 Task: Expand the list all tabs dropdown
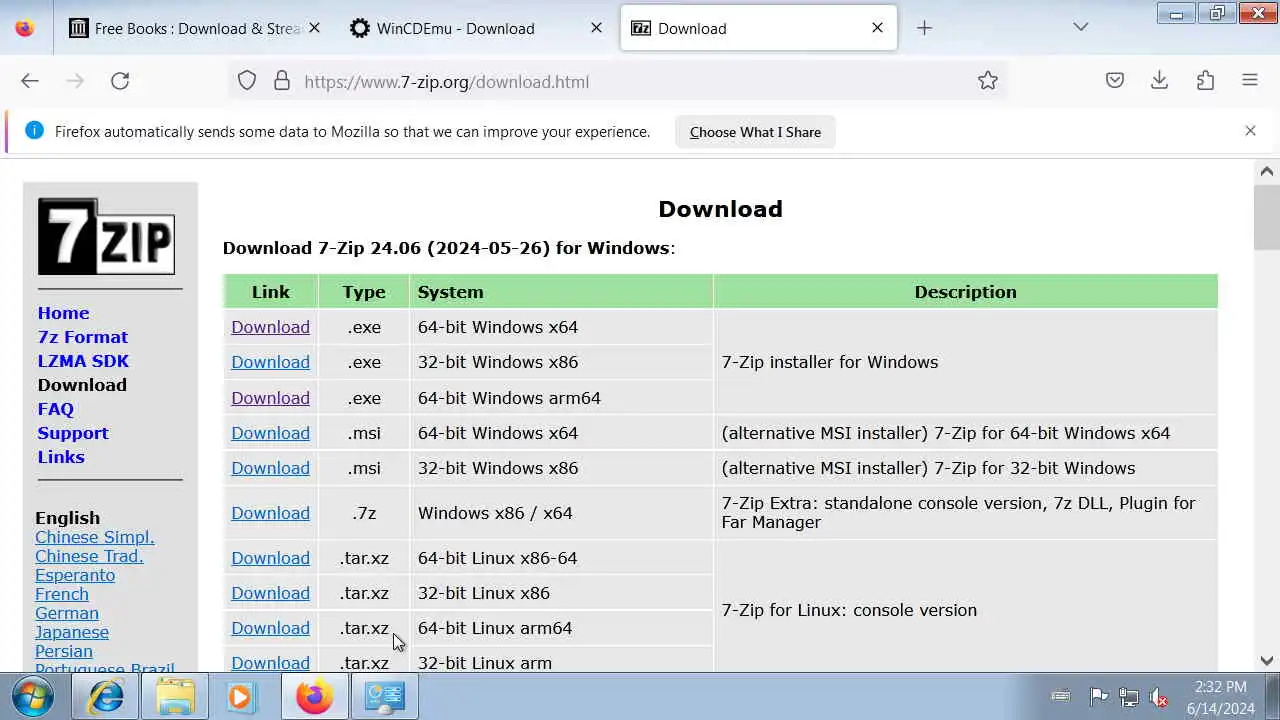click(x=1080, y=27)
